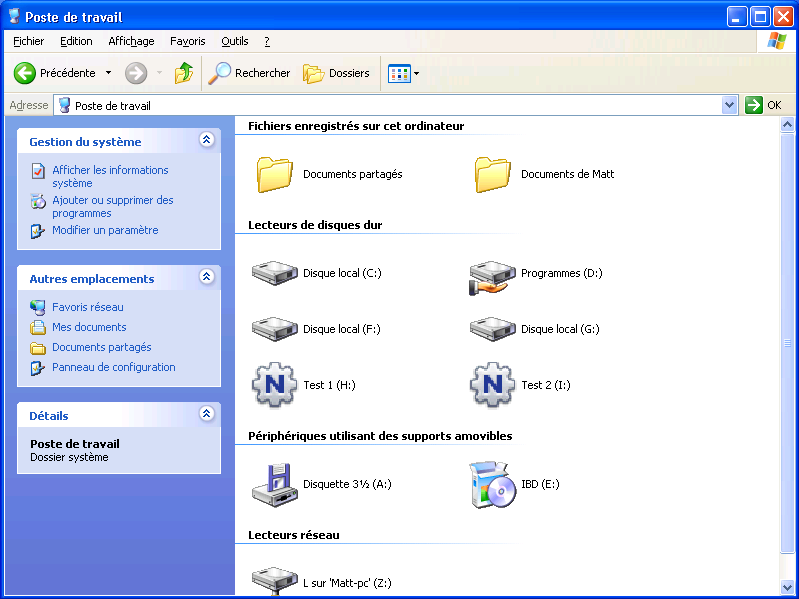The width and height of the screenshot is (799, 599).
Task: Click the Mes documents sidebar icon
Action: [x=38, y=327]
